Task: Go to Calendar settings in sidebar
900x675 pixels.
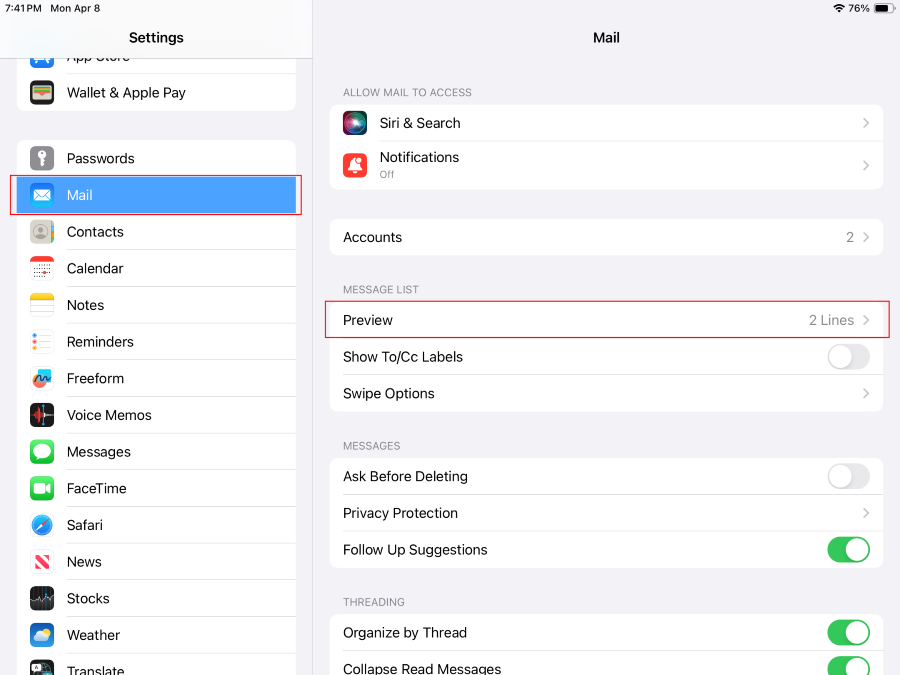Action: pos(95,268)
